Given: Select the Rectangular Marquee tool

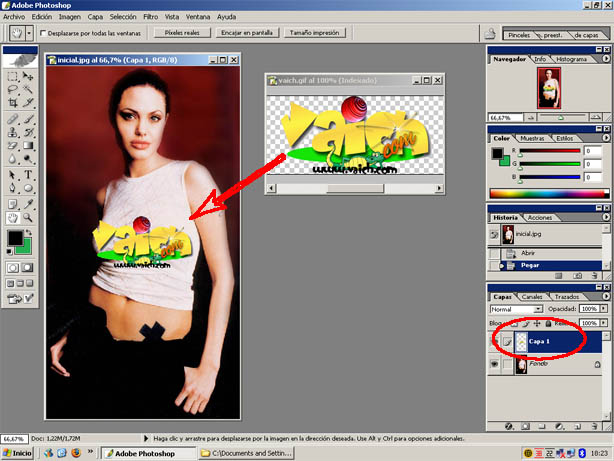Looking at the screenshot, I should (12, 76).
